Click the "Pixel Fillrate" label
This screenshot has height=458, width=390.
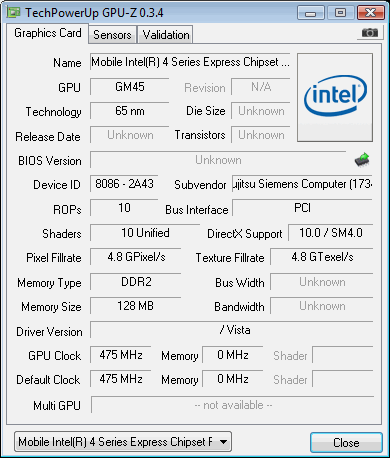tap(54, 258)
